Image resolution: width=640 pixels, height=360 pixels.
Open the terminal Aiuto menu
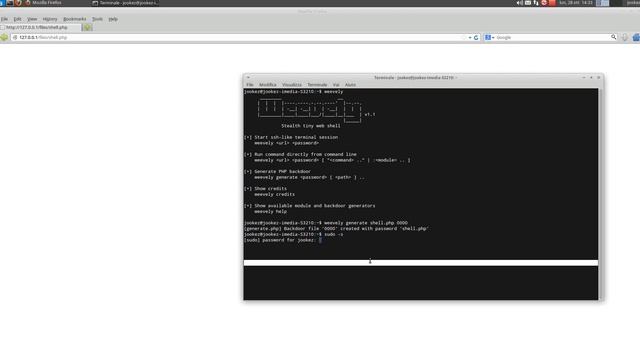point(350,85)
